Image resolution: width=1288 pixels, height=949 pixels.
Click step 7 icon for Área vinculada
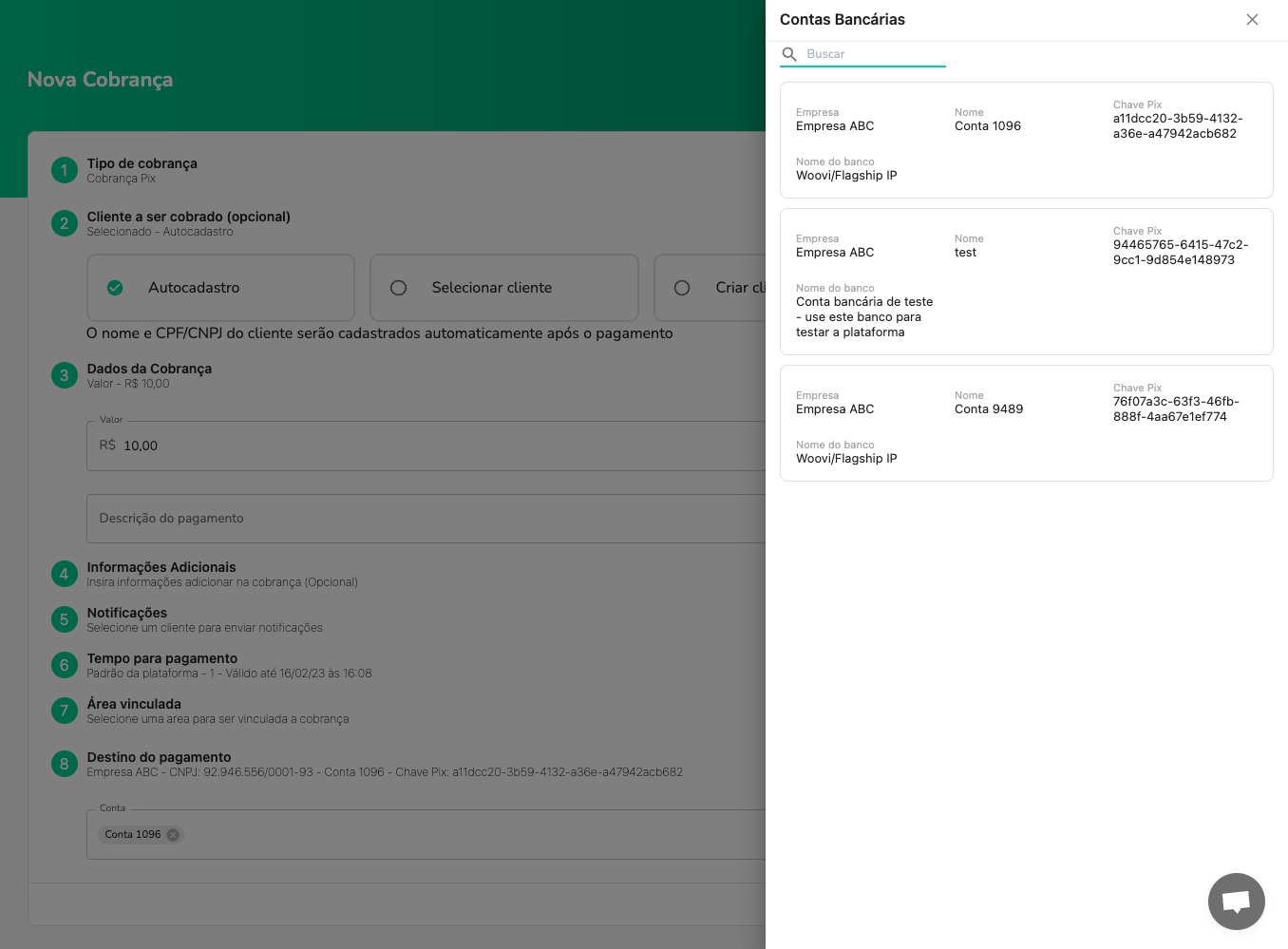(64, 711)
